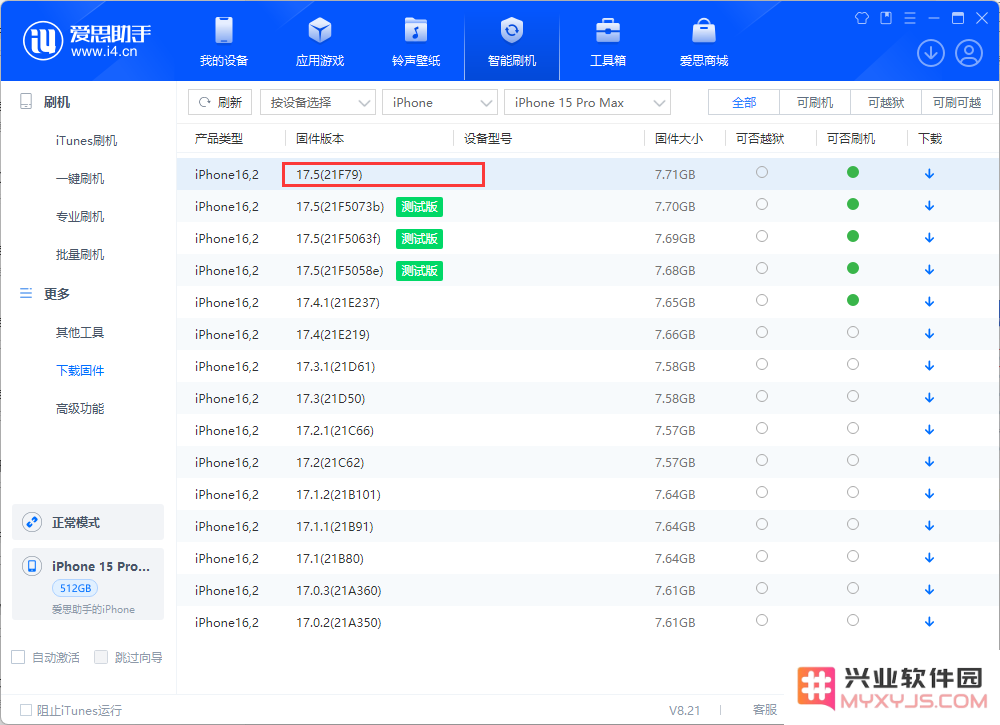Click the 客服 support link
The width and height of the screenshot is (1000, 725).
click(x=765, y=710)
